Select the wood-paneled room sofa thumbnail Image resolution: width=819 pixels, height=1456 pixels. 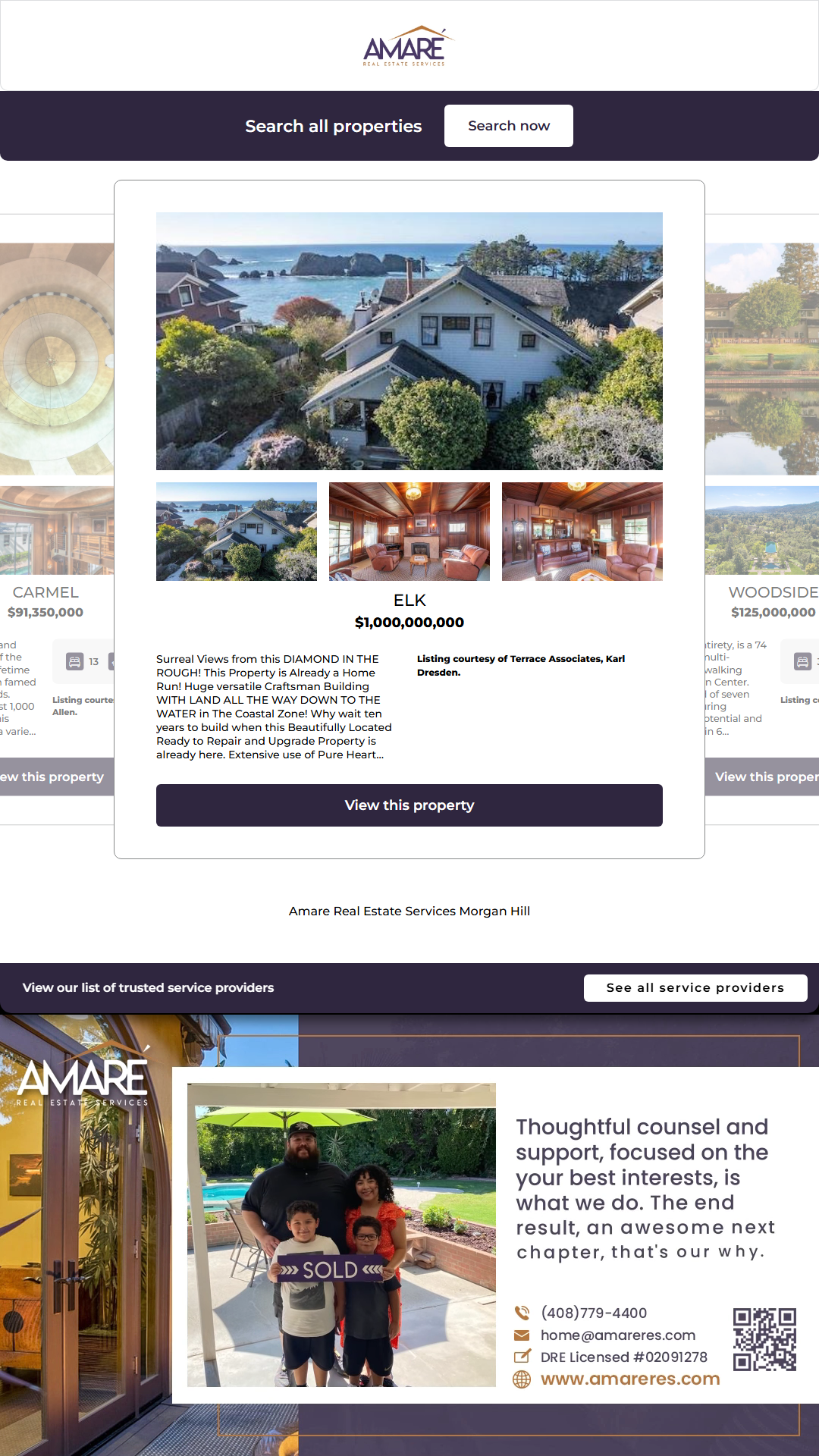coord(582,532)
